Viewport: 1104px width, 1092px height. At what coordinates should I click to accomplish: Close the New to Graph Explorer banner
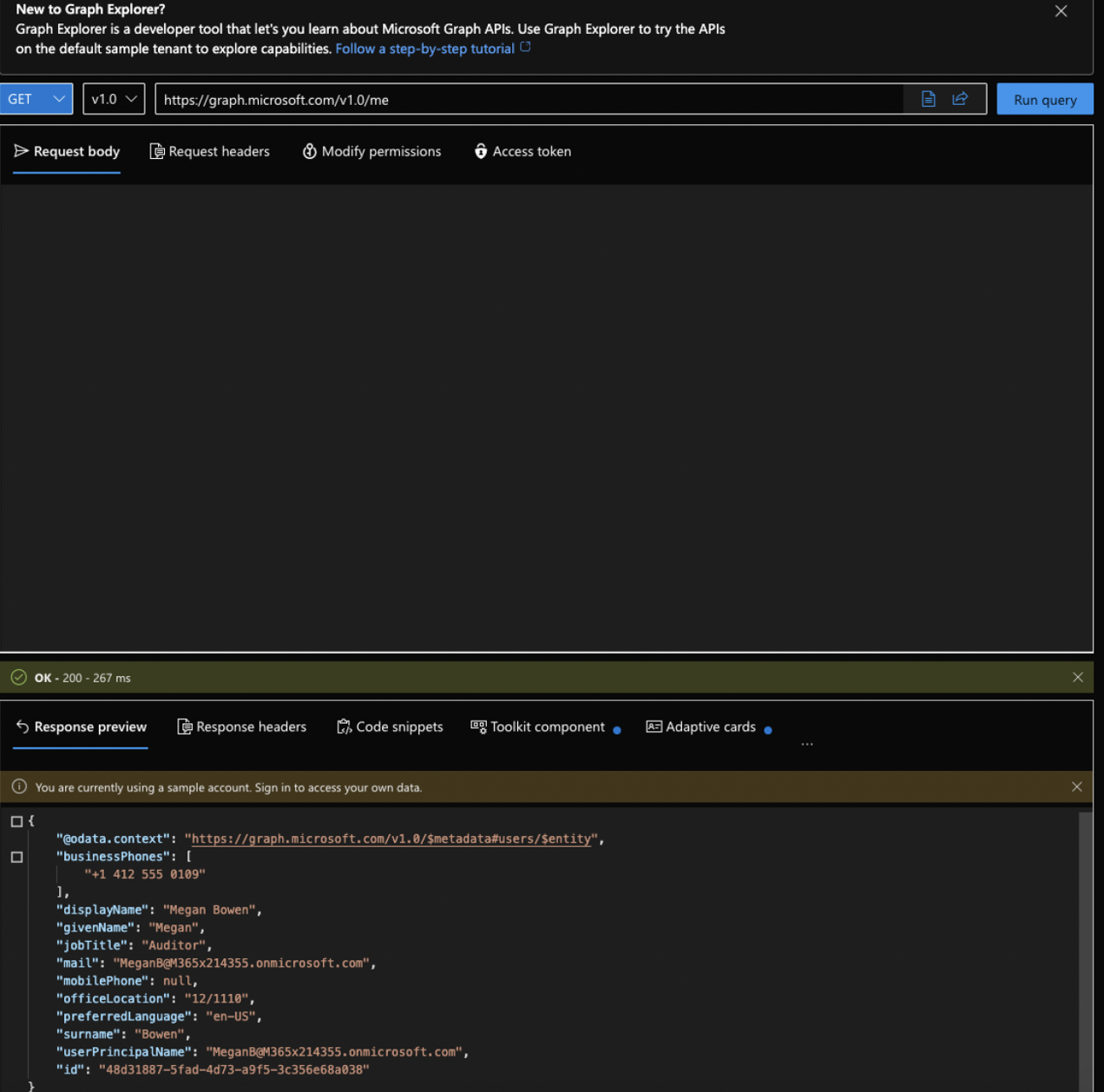[1061, 11]
